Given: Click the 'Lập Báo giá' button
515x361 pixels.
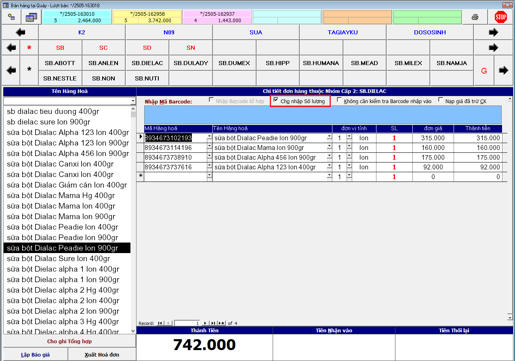Looking at the screenshot, I should point(35,354).
